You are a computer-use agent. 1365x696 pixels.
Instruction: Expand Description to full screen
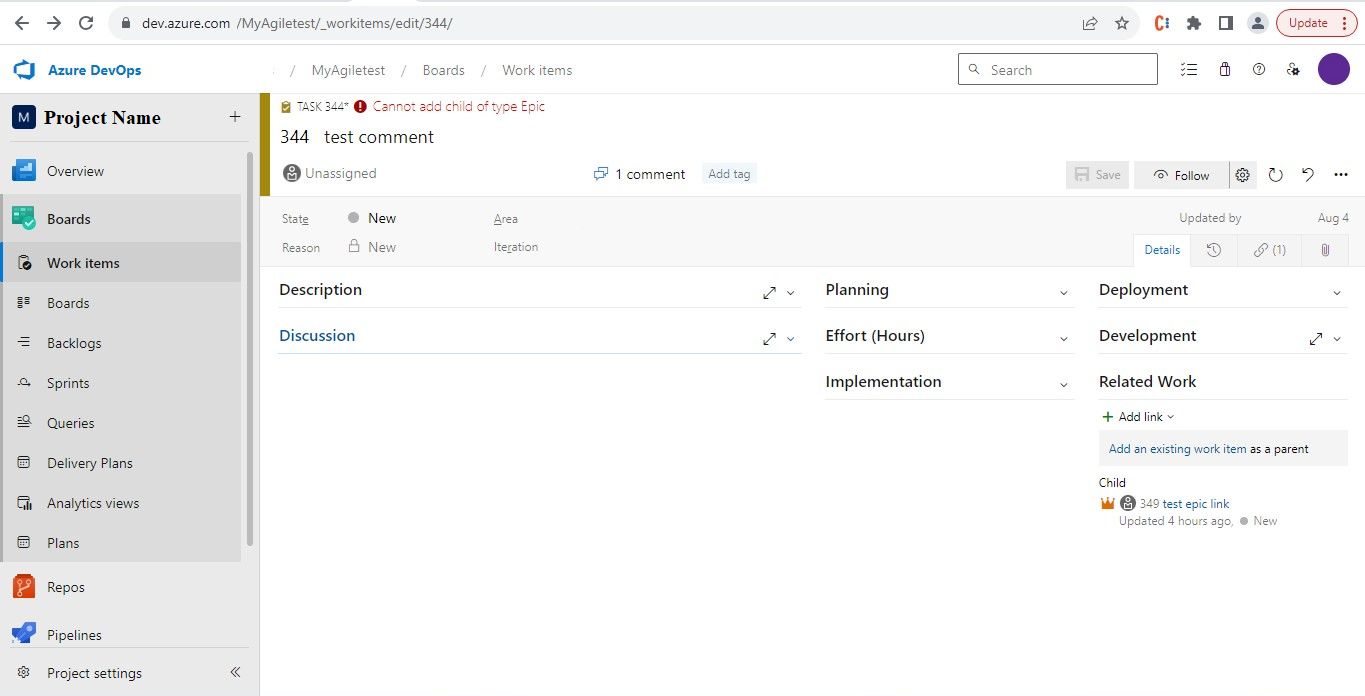click(769, 293)
